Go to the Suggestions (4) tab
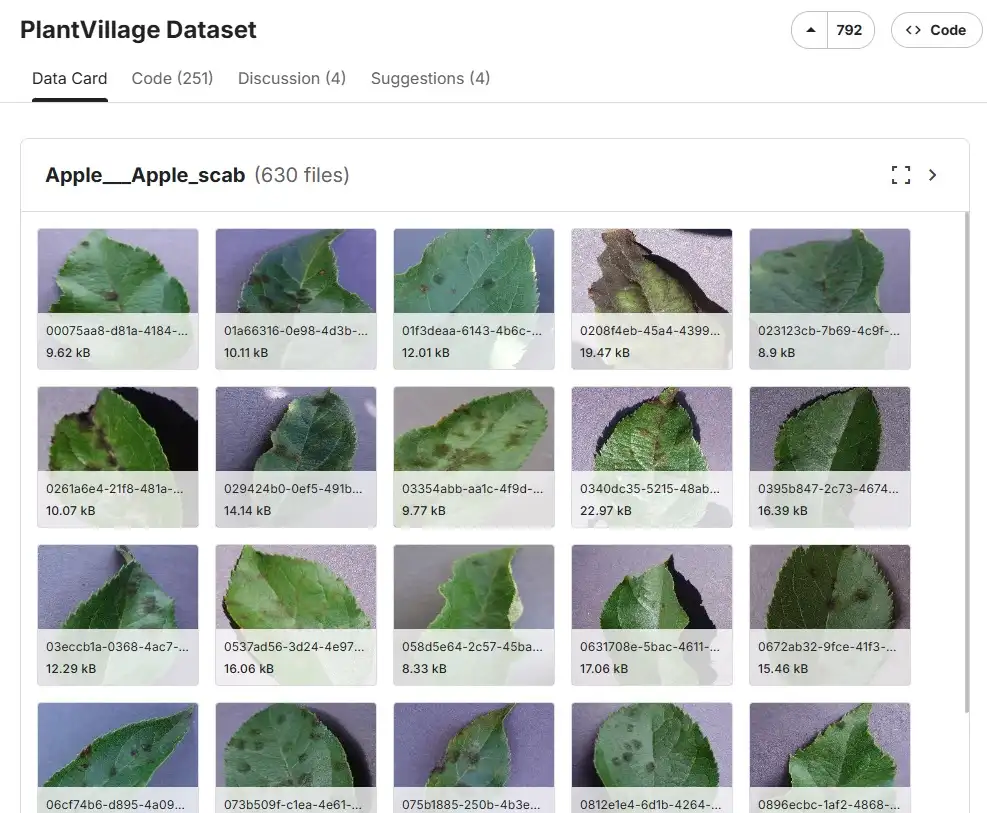987x813 pixels. [430, 78]
